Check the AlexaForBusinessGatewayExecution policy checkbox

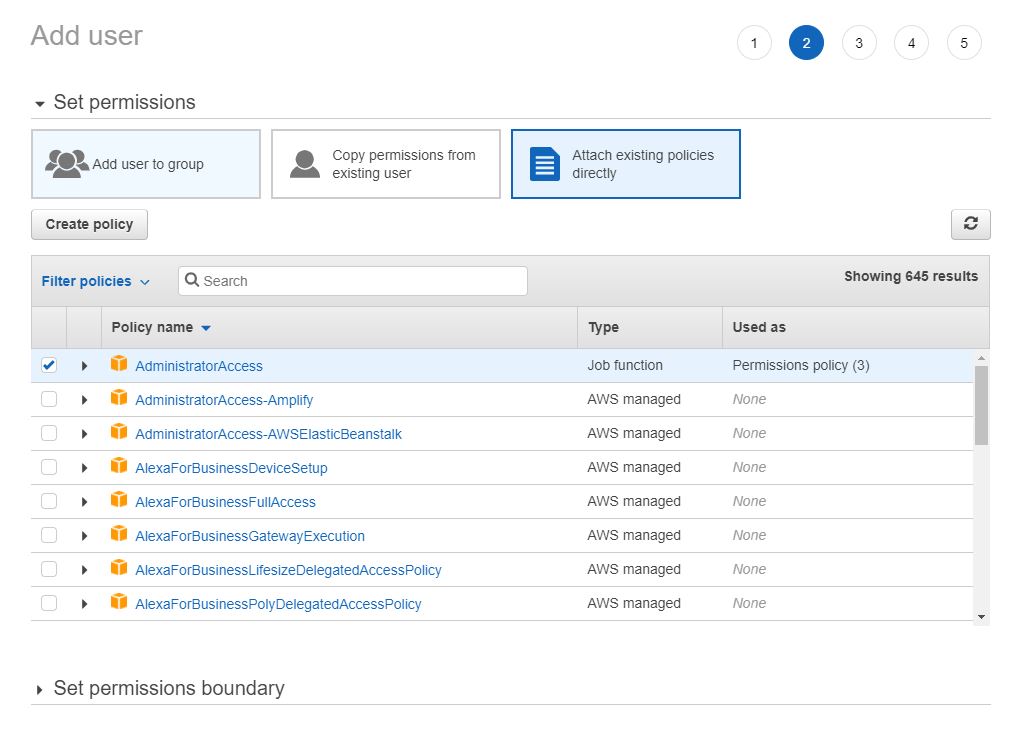(49, 535)
